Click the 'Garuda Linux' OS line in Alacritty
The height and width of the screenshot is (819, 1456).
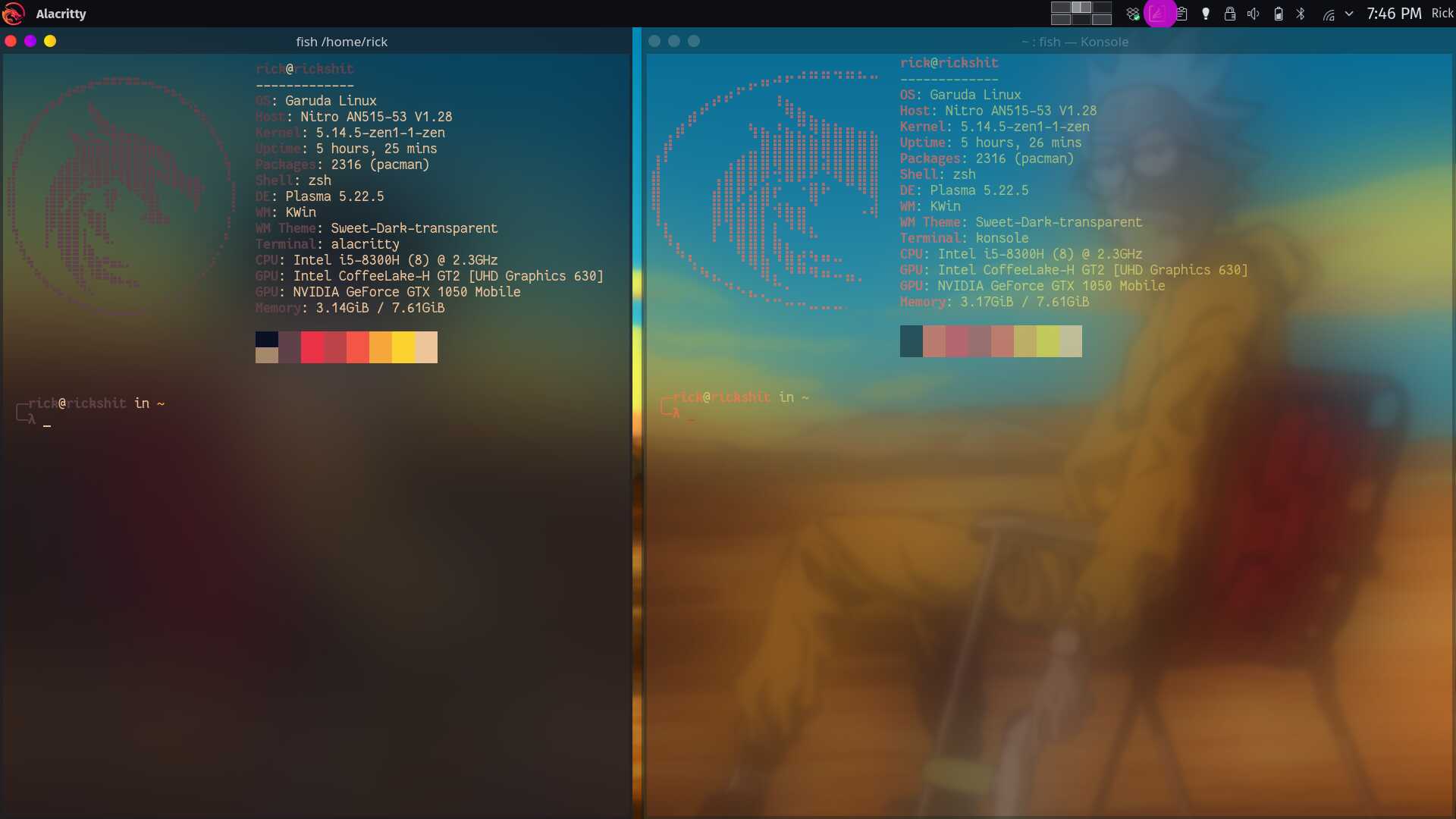(x=316, y=101)
